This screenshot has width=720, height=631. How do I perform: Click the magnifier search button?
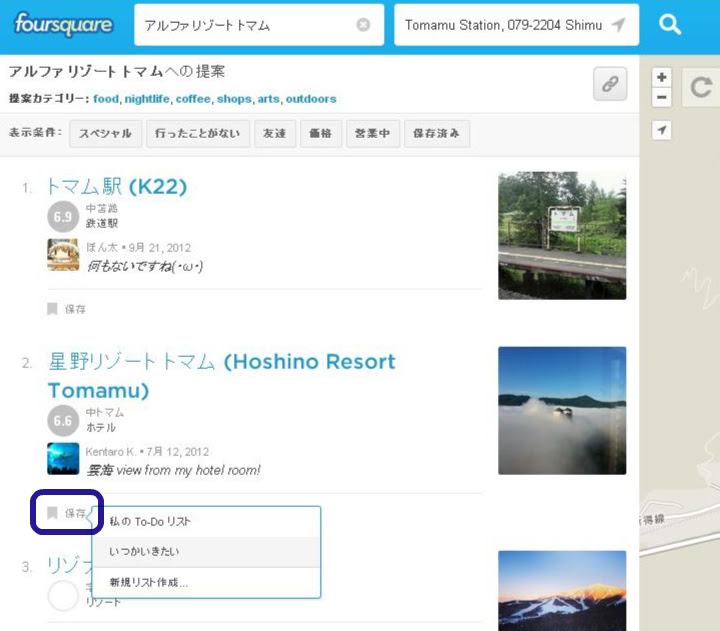[669, 25]
